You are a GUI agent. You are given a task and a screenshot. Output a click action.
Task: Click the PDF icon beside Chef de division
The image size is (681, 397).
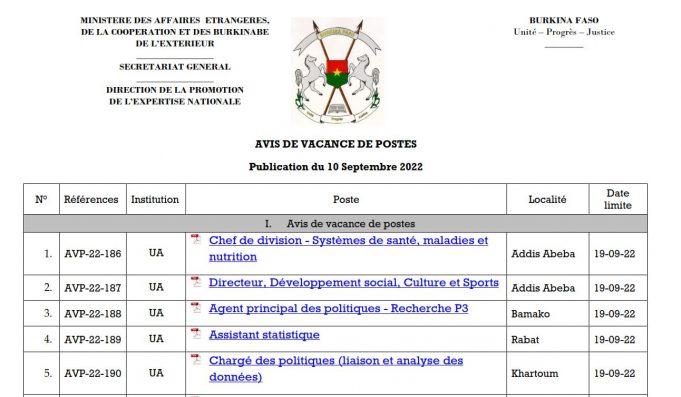196,239
